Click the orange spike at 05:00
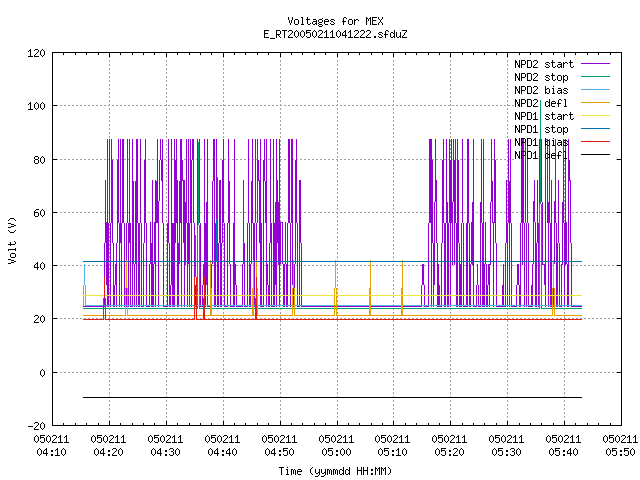Image resolution: width=640 pixels, height=480 pixels. (336, 288)
